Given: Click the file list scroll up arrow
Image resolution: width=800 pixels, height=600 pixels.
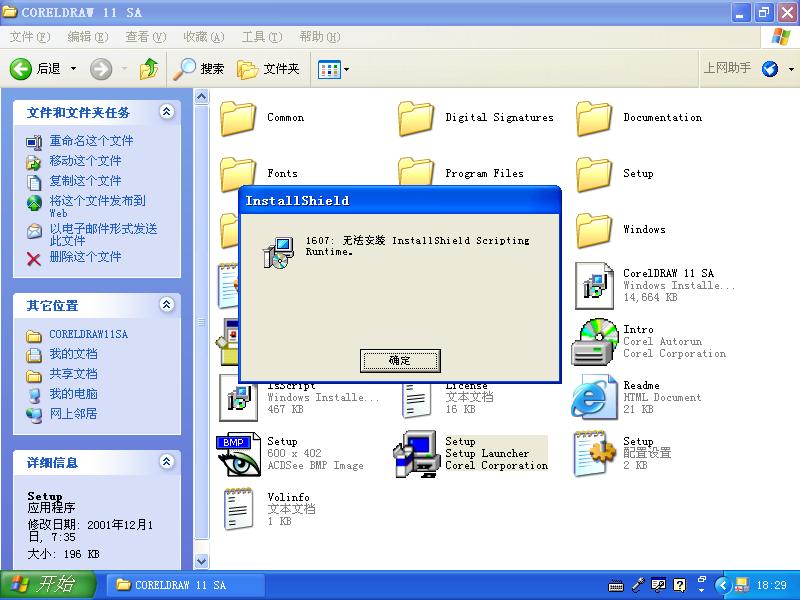Looking at the screenshot, I should pos(202,96).
